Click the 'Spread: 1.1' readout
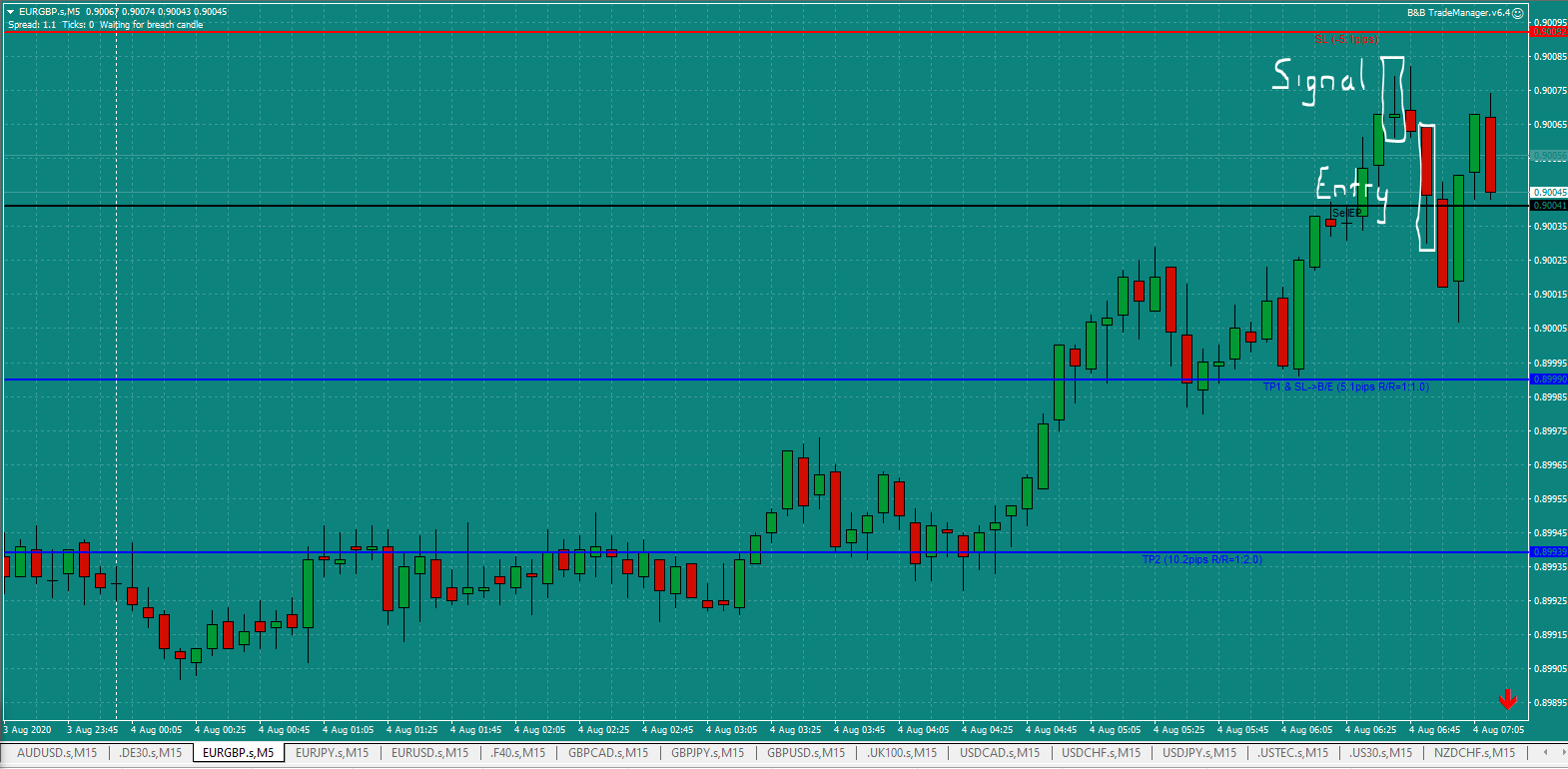Image resolution: width=1568 pixels, height=769 pixels. click(32, 25)
